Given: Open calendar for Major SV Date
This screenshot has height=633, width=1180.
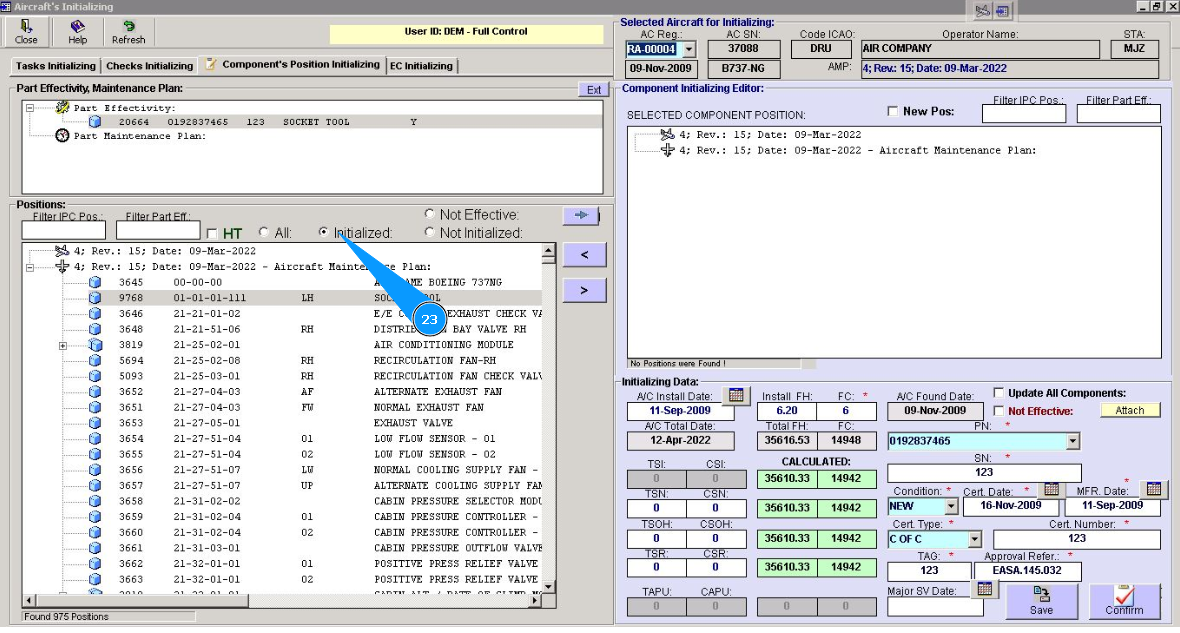Looking at the screenshot, I should pyautogui.click(x=984, y=589).
